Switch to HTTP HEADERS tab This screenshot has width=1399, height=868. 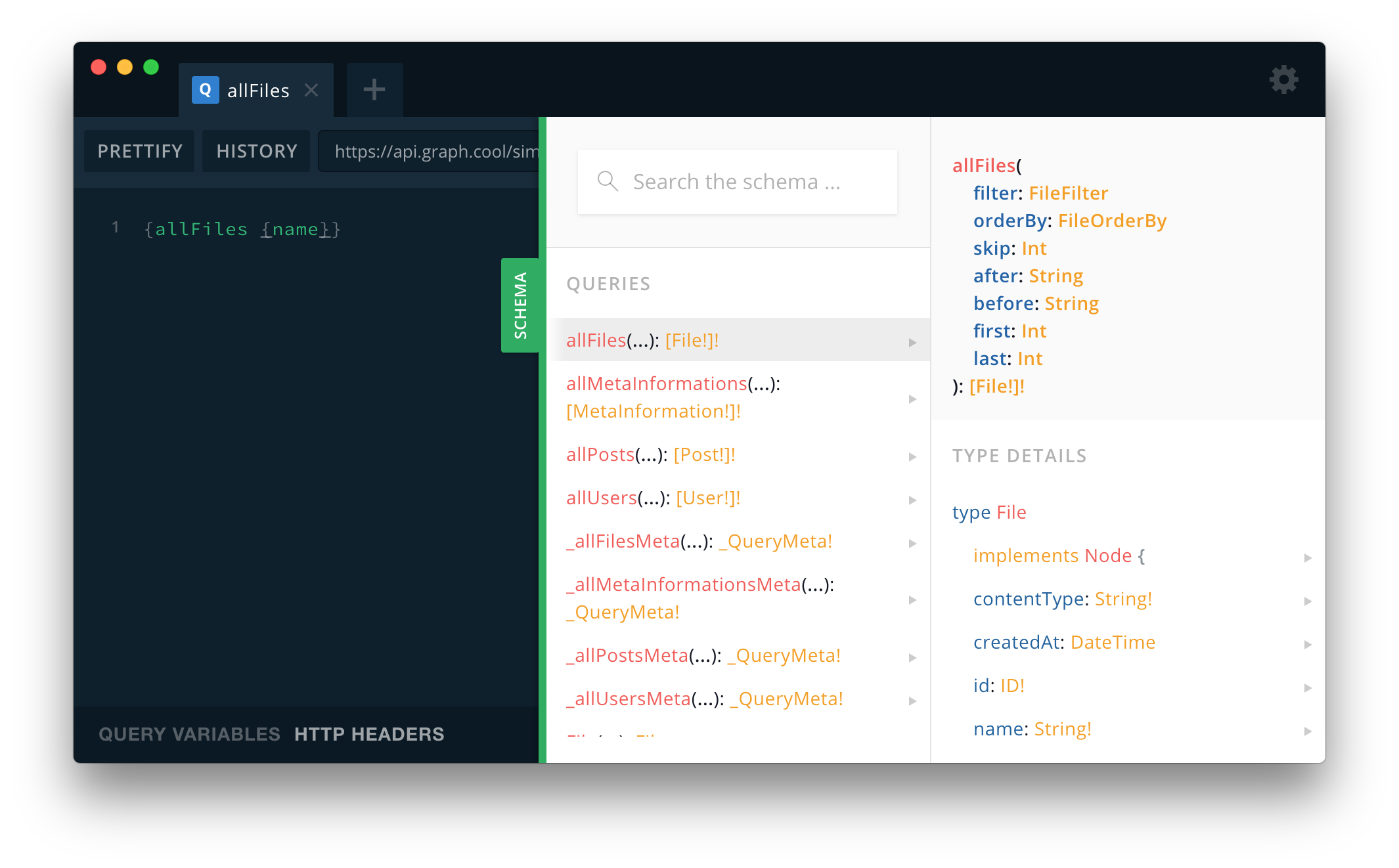point(369,734)
